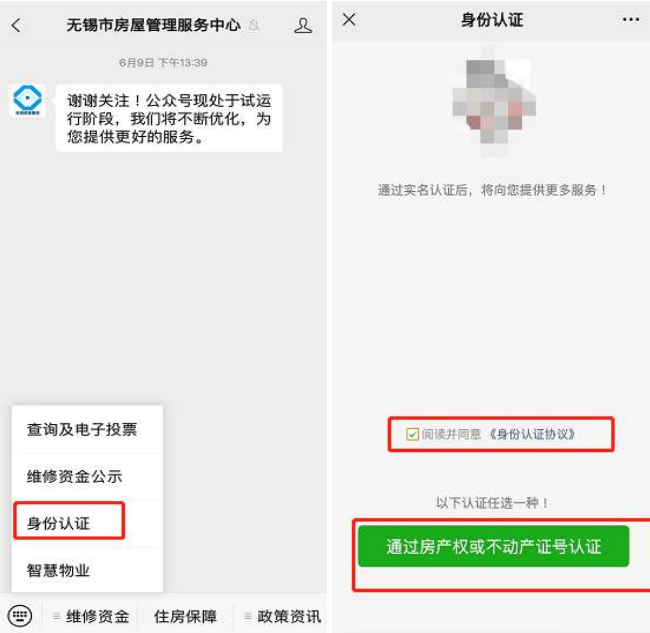
Task: Open the 《身份认证协议》 link
Action: coord(533,434)
